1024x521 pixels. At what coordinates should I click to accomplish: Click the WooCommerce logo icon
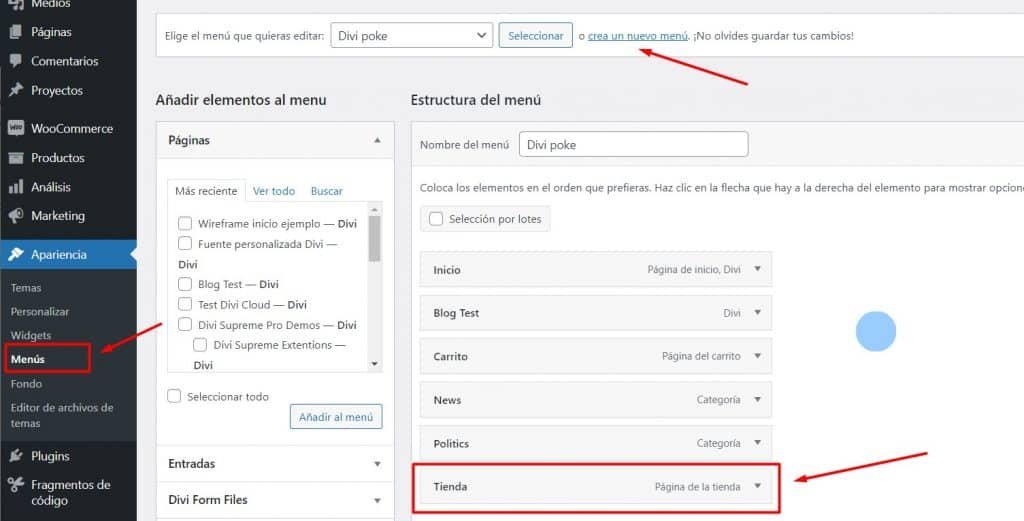click(16, 128)
